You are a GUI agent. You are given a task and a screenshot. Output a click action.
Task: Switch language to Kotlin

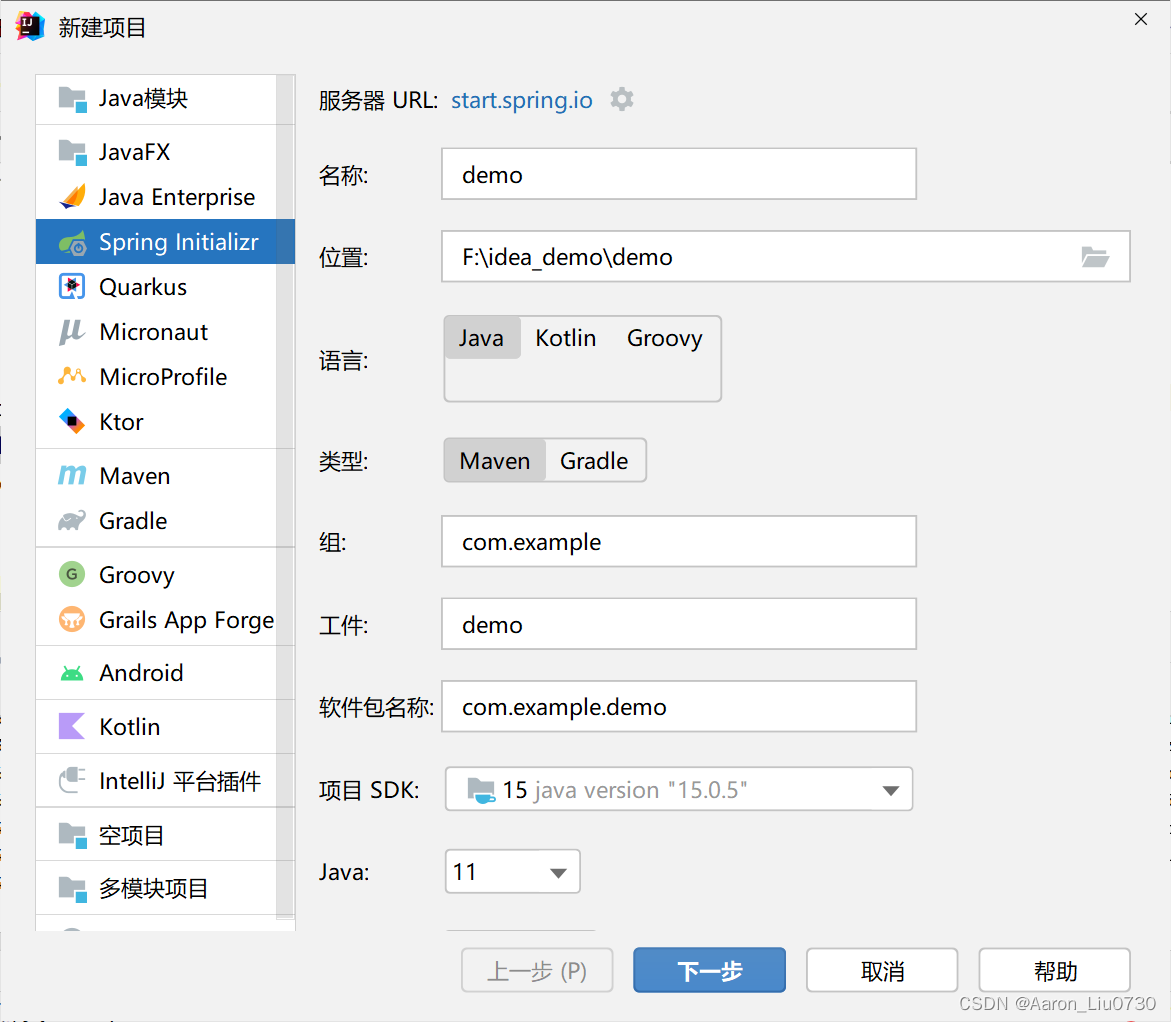(565, 338)
